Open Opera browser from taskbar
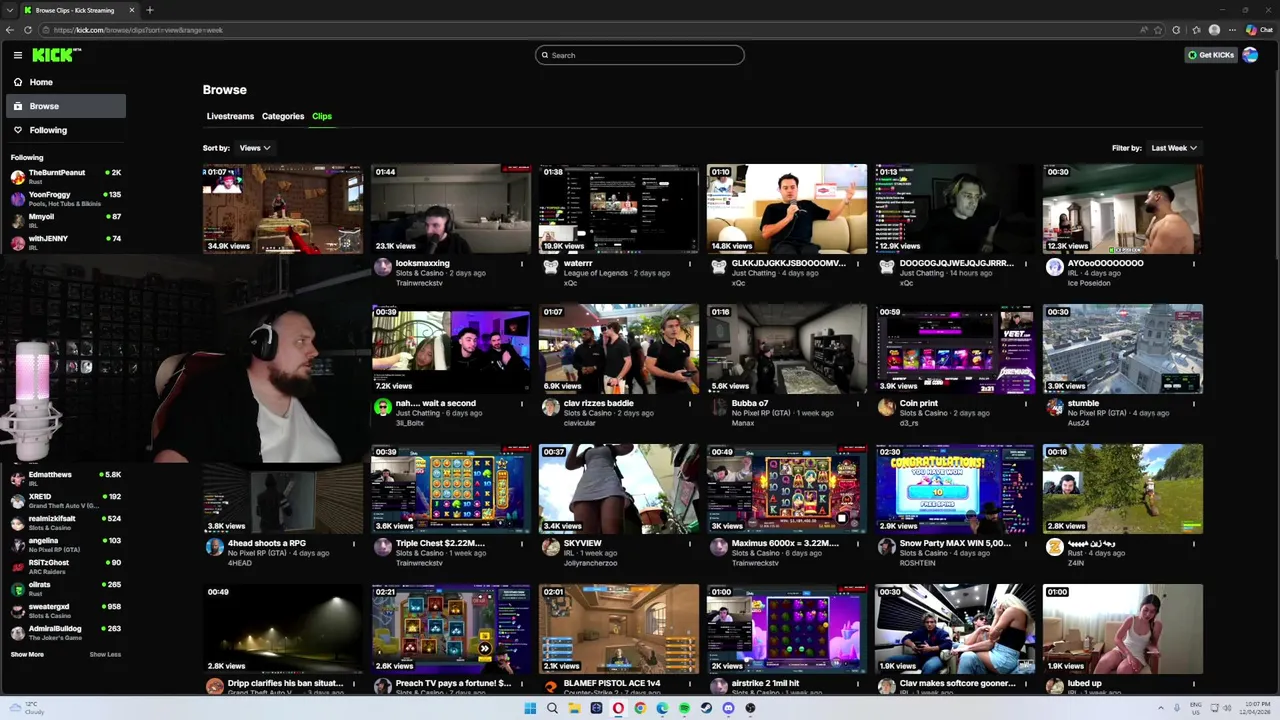 click(618, 708)
